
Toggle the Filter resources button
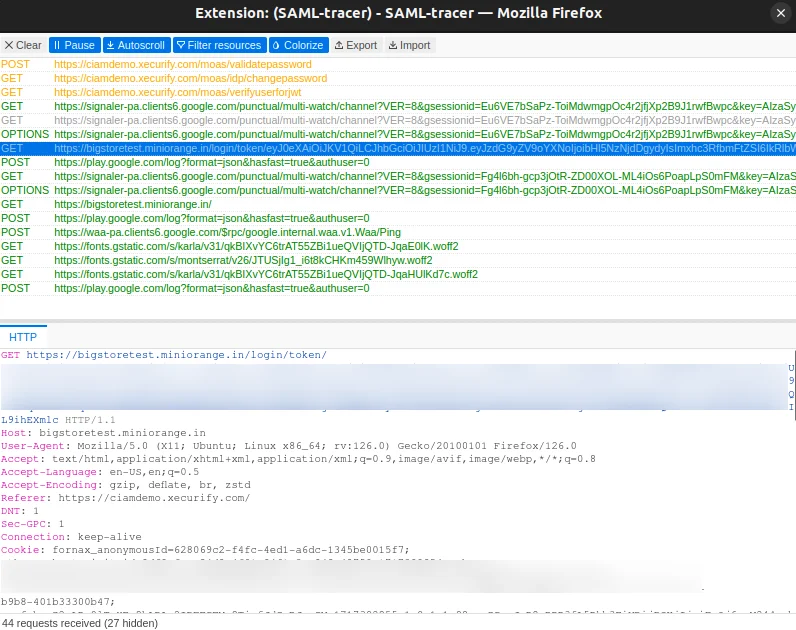tap(219, 45)
